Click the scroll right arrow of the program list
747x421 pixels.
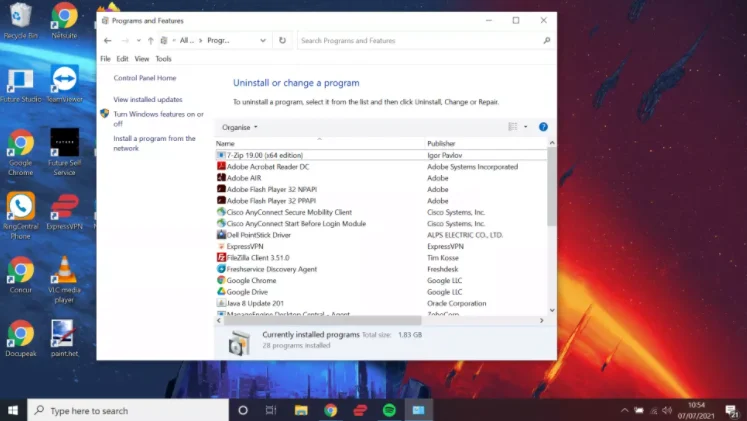(542, 321)
